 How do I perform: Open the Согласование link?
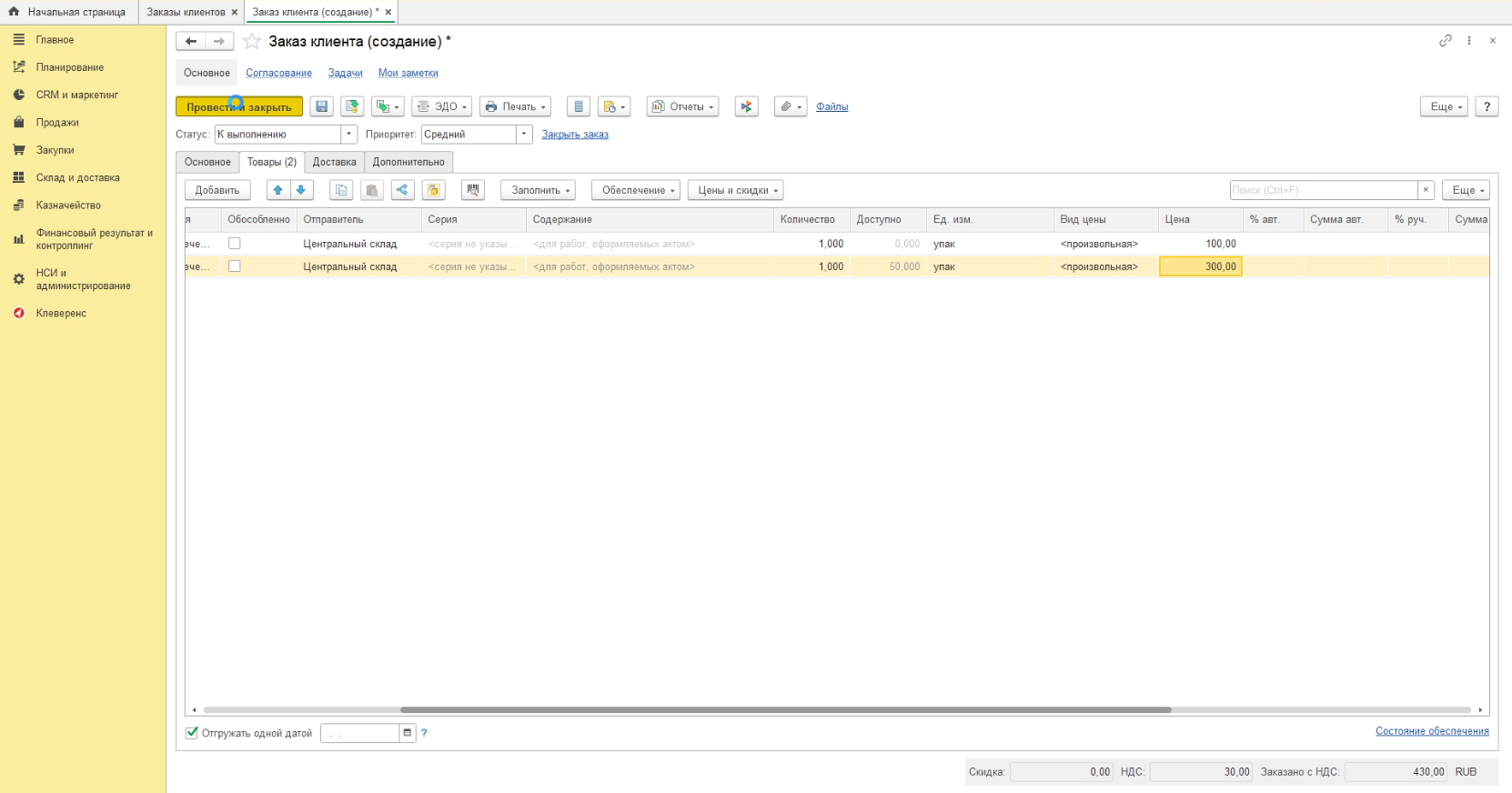[x=278, y=73]
